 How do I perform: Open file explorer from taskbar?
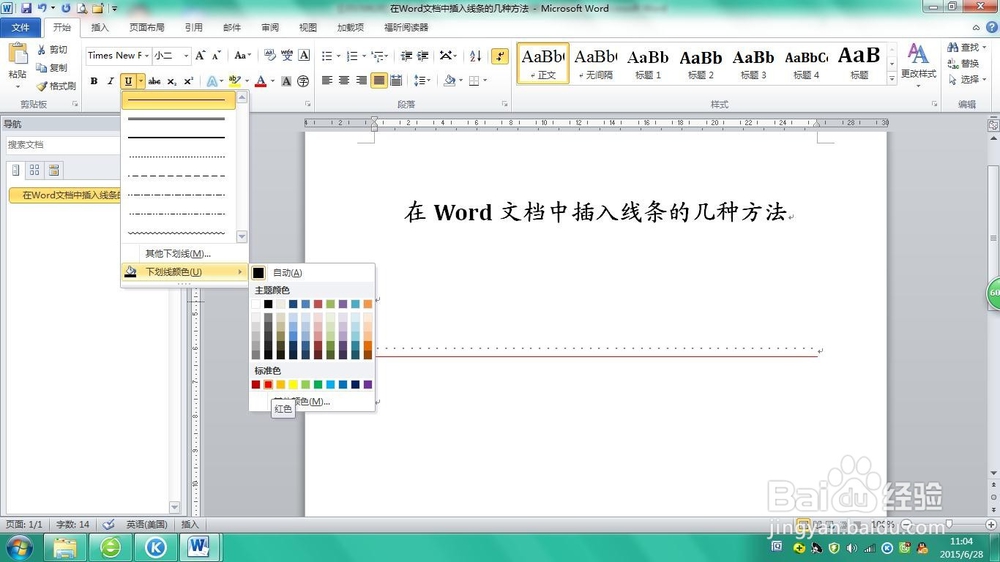[64, 547]
